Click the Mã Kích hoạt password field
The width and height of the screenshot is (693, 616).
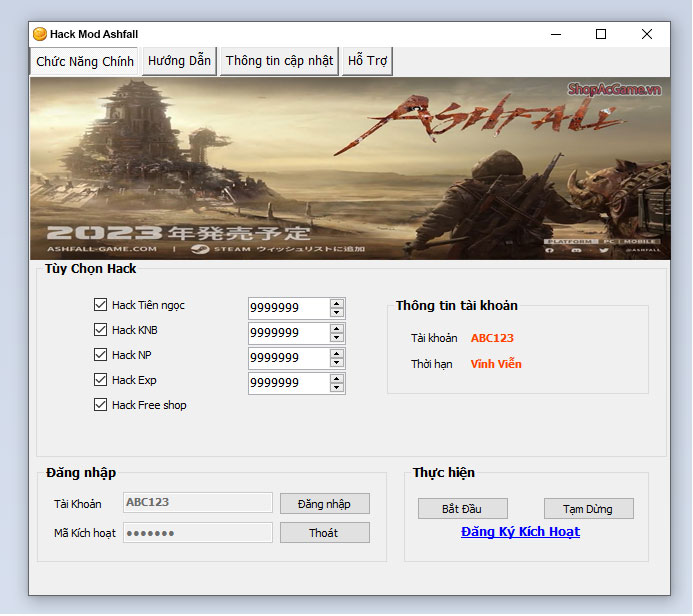(x=198, y=533)
